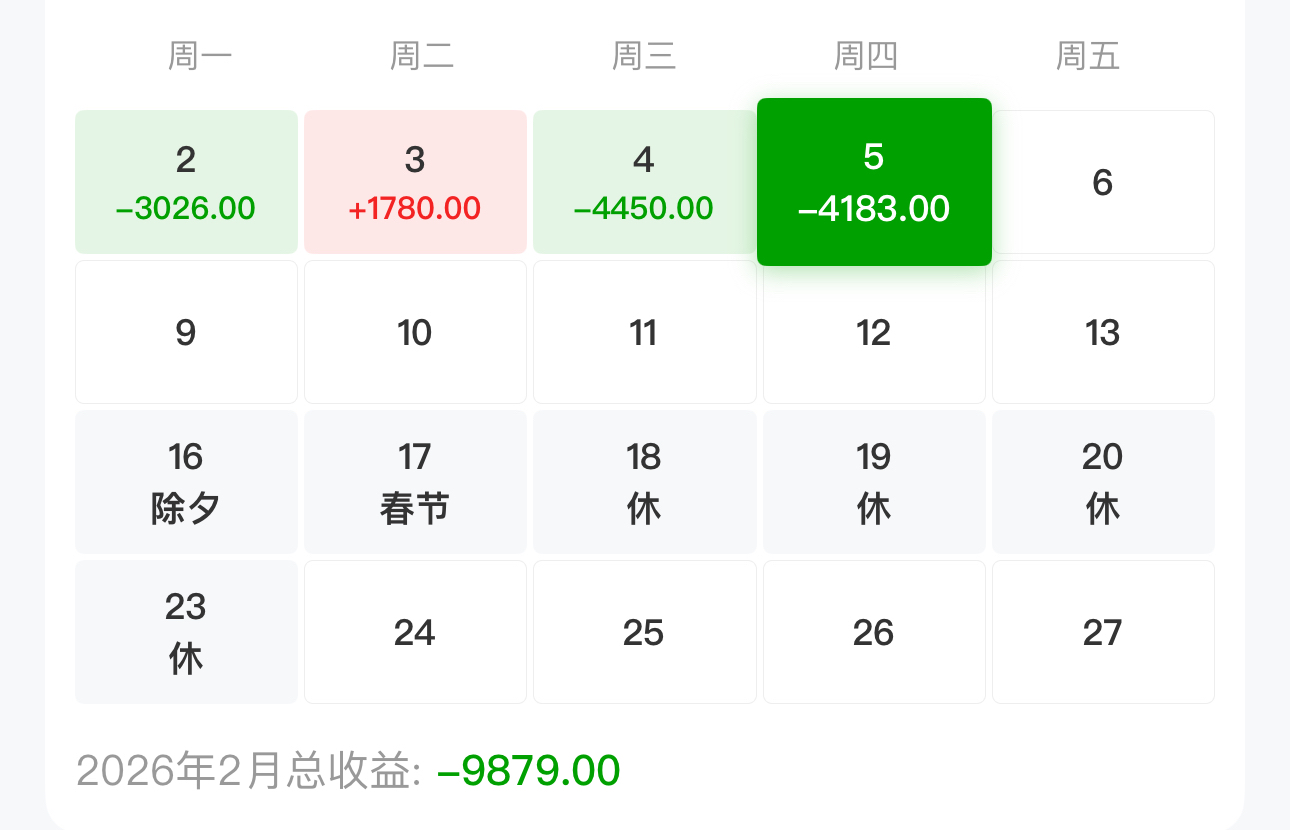Click monthly total -9879.00 value
Viewport: 1290px width, 830px height.
[529, 771]
